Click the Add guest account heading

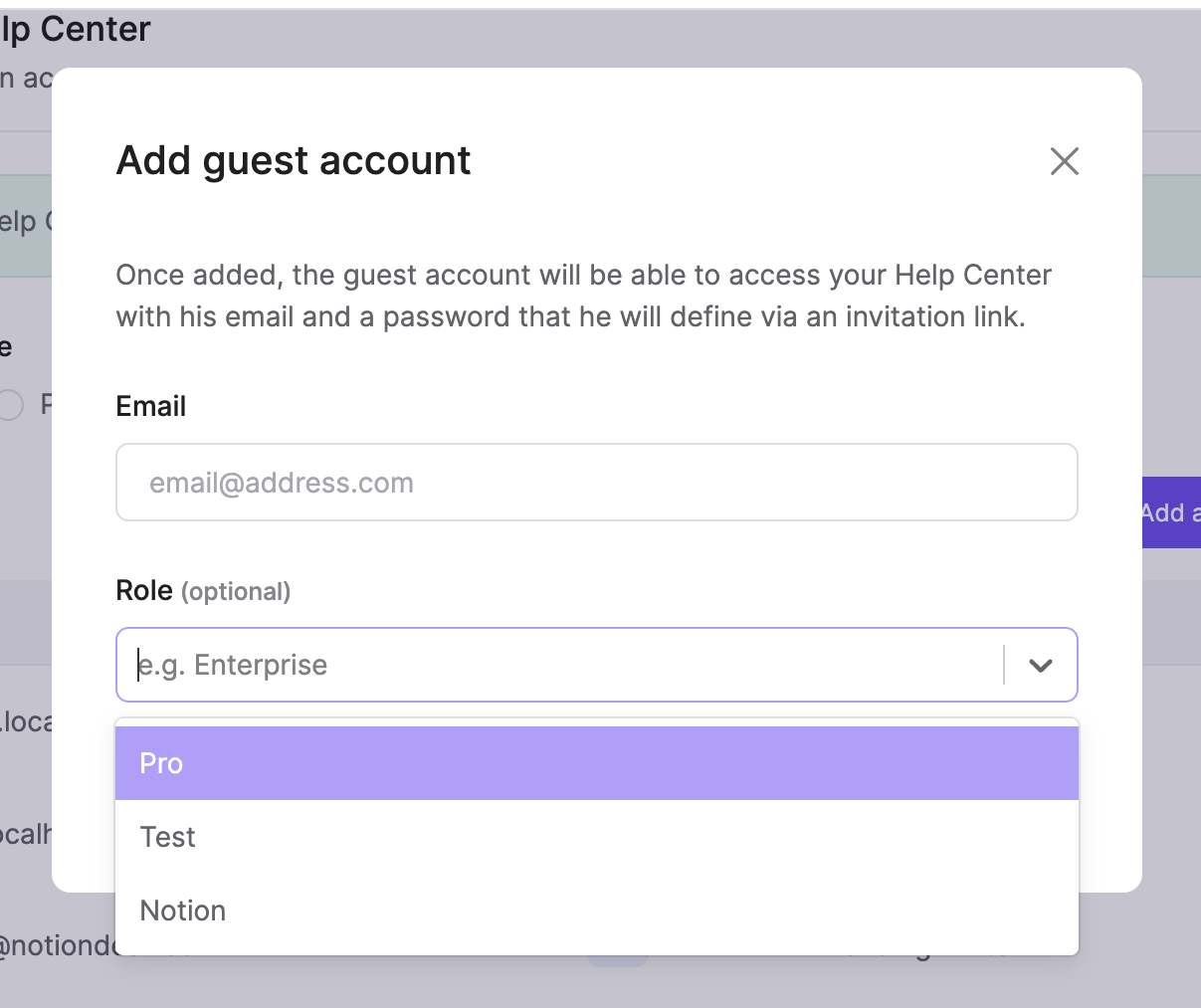(x=294, y=160)
